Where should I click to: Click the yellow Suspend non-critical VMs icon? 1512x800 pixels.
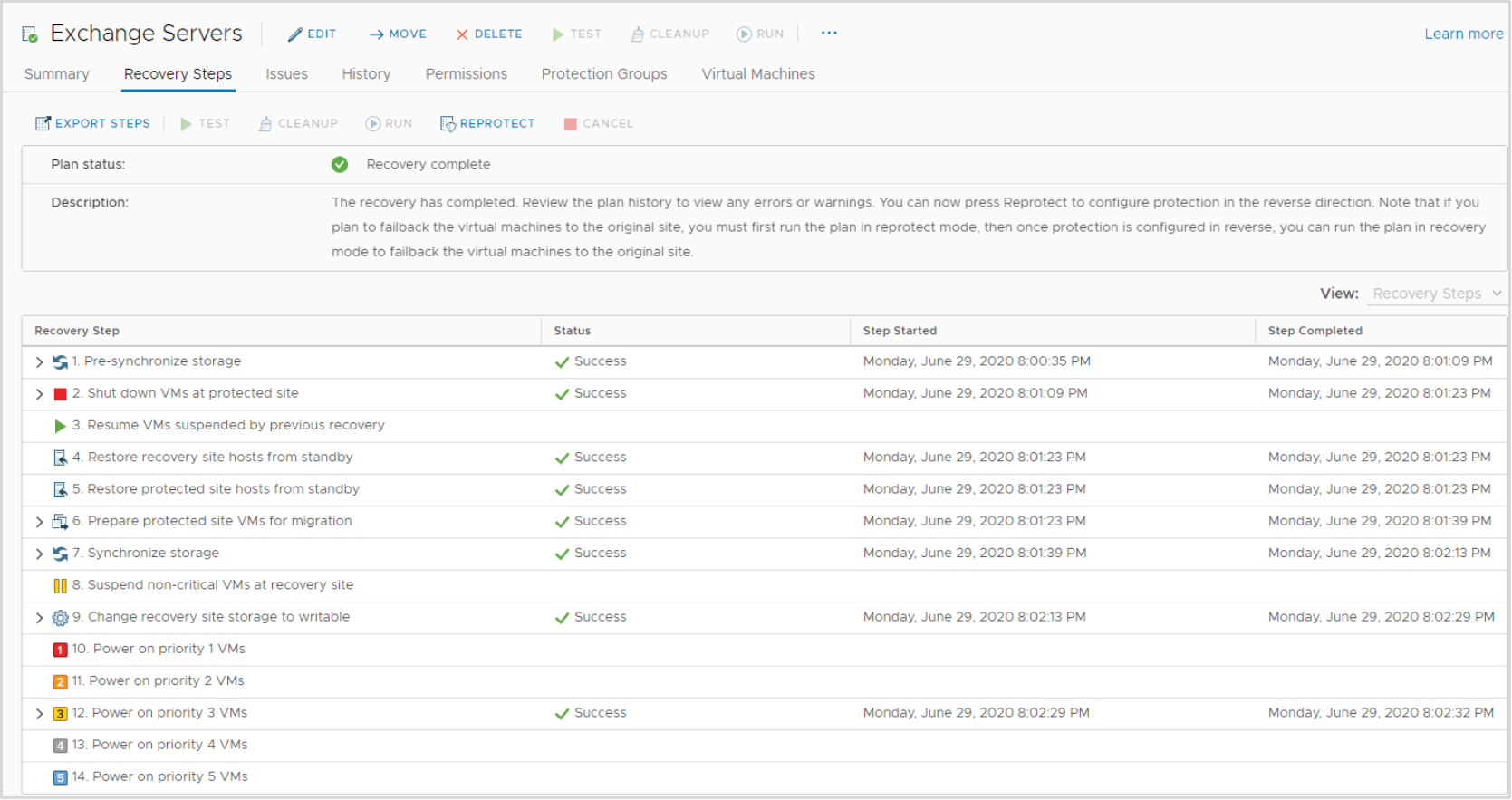60,586
